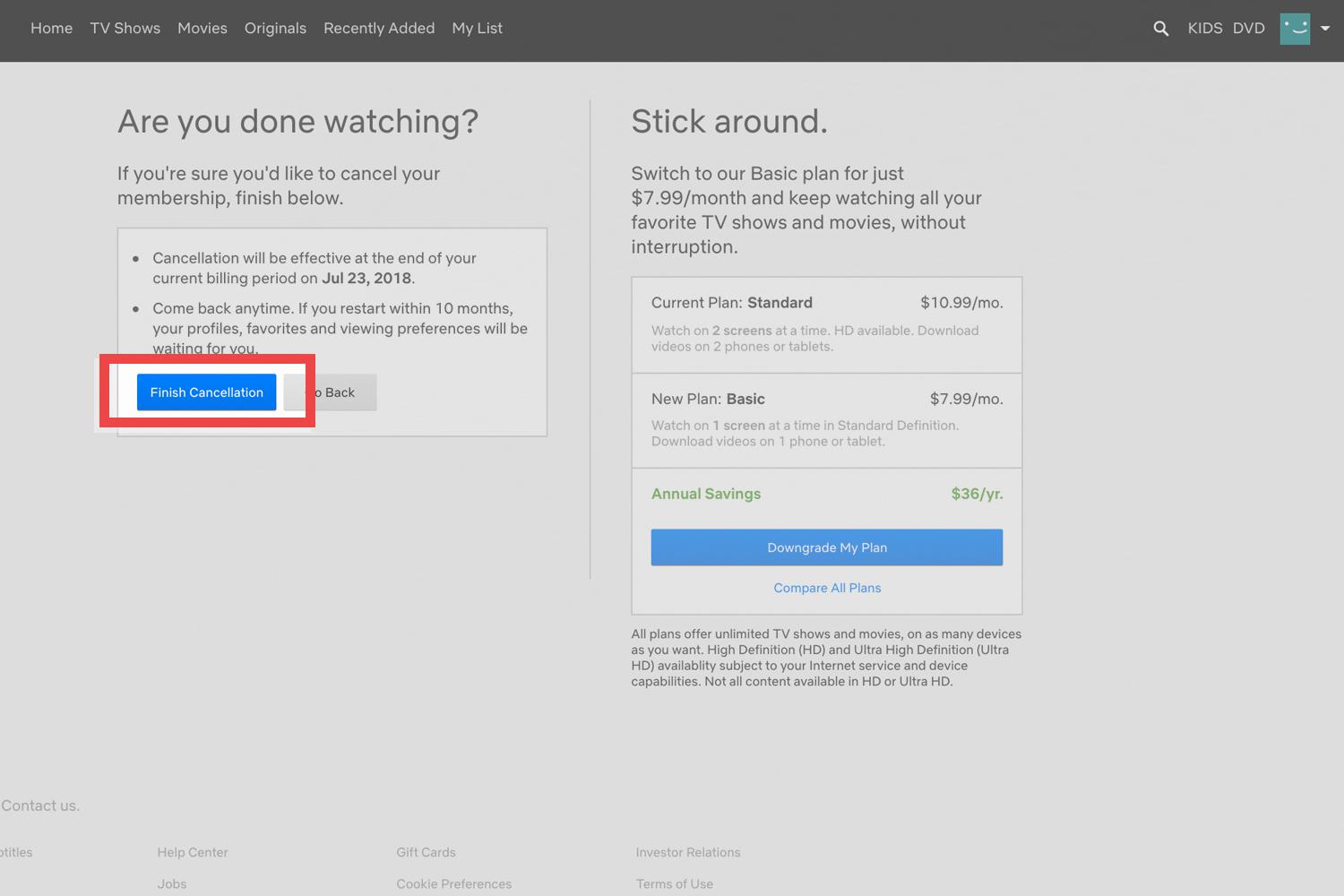Screen dimensions: 1344x896
Task: Visit the Help Center
Action: [x=192, y=852]
